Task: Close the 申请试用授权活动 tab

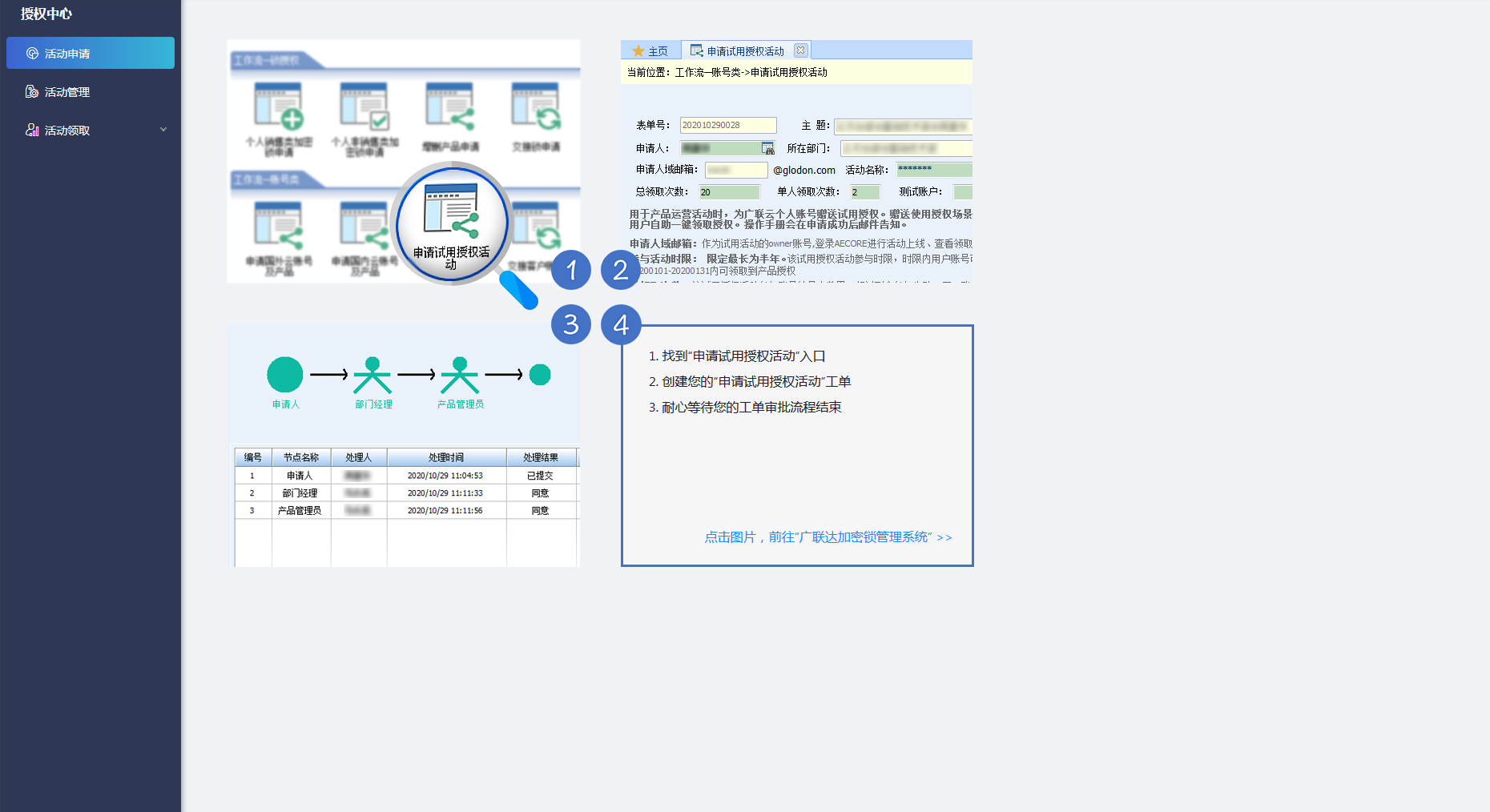Action: coord(800,50)
